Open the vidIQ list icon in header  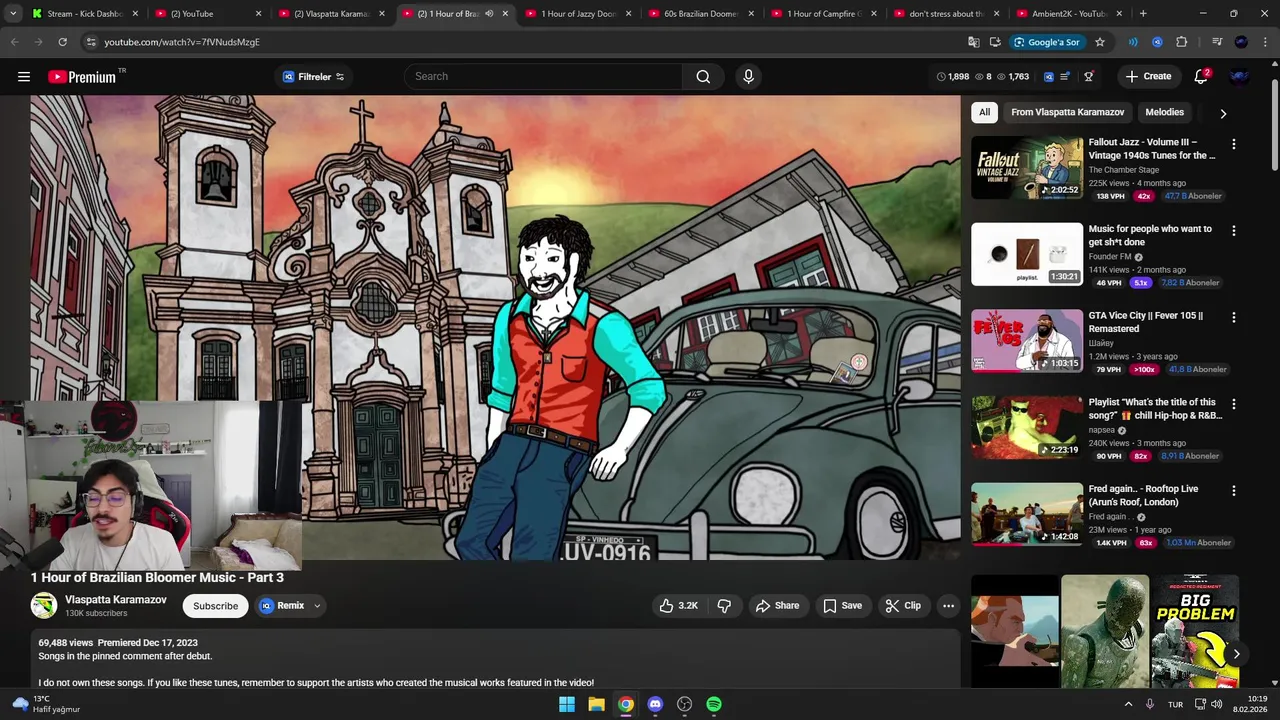pyautogui.click(x=1065, y=76)
